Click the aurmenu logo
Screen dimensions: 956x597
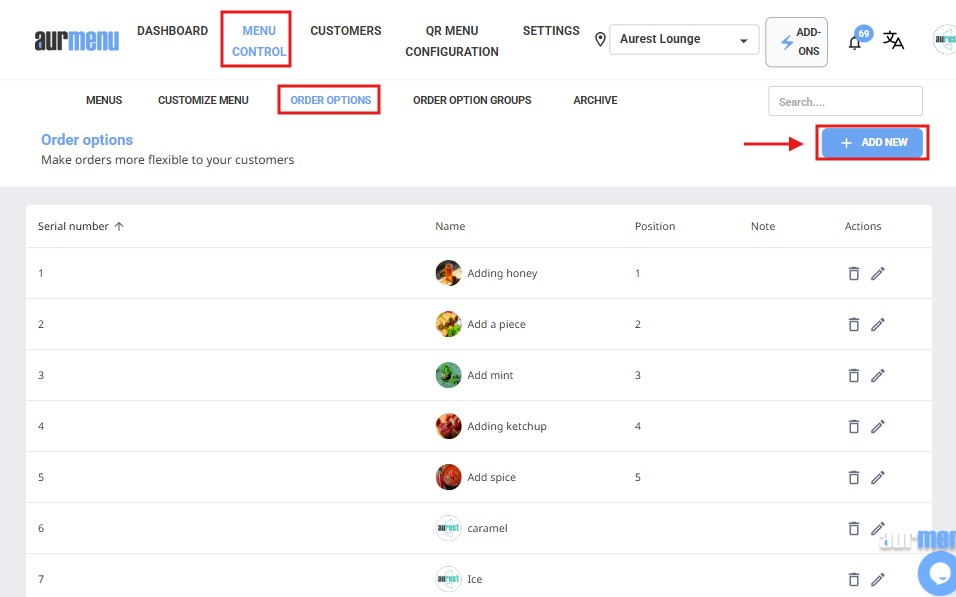pos(76,41)
